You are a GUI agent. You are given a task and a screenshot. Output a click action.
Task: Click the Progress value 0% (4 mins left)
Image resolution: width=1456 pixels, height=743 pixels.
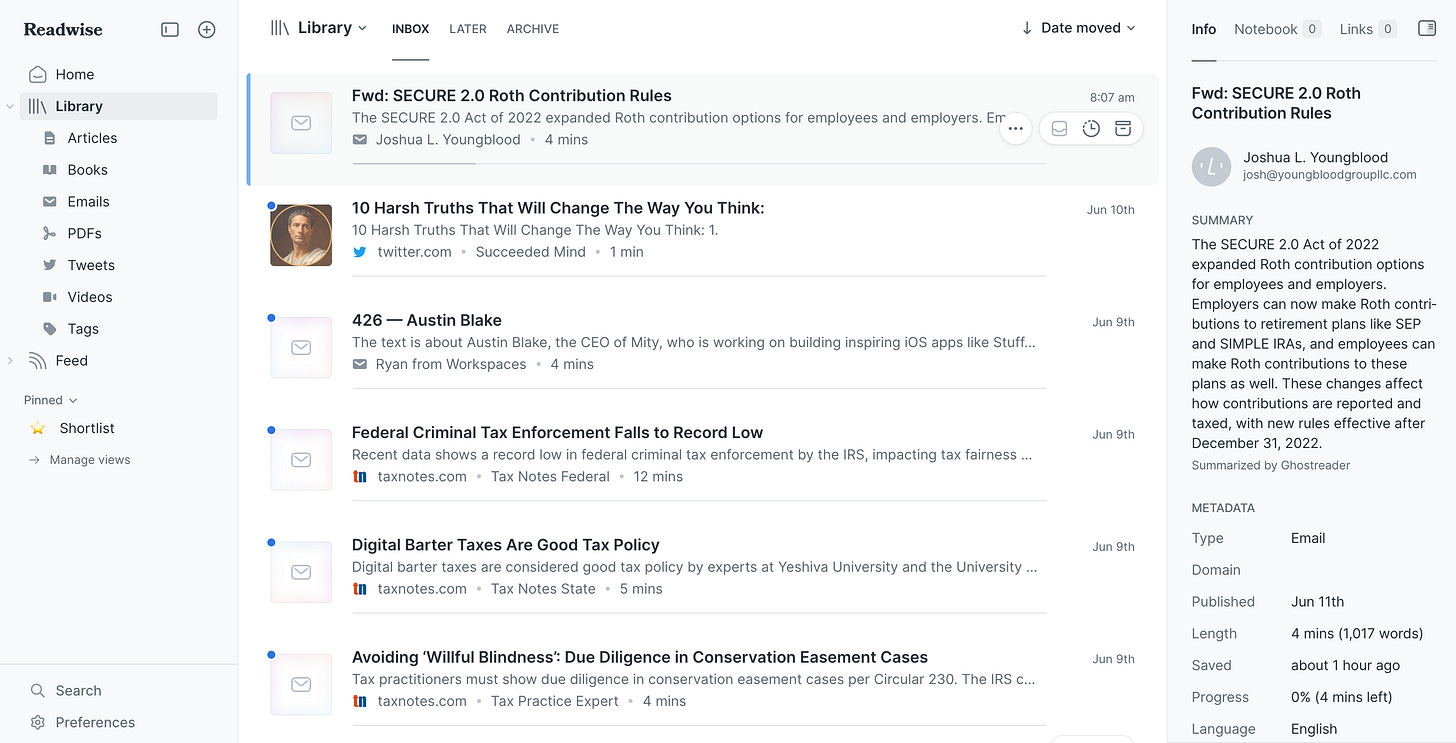(x=1342, y=697)
